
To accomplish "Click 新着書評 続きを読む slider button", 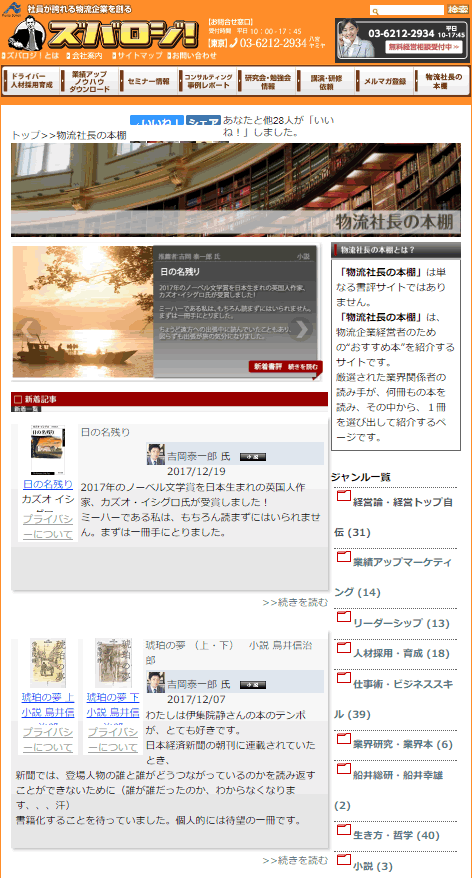I will (x=286, y=367).
